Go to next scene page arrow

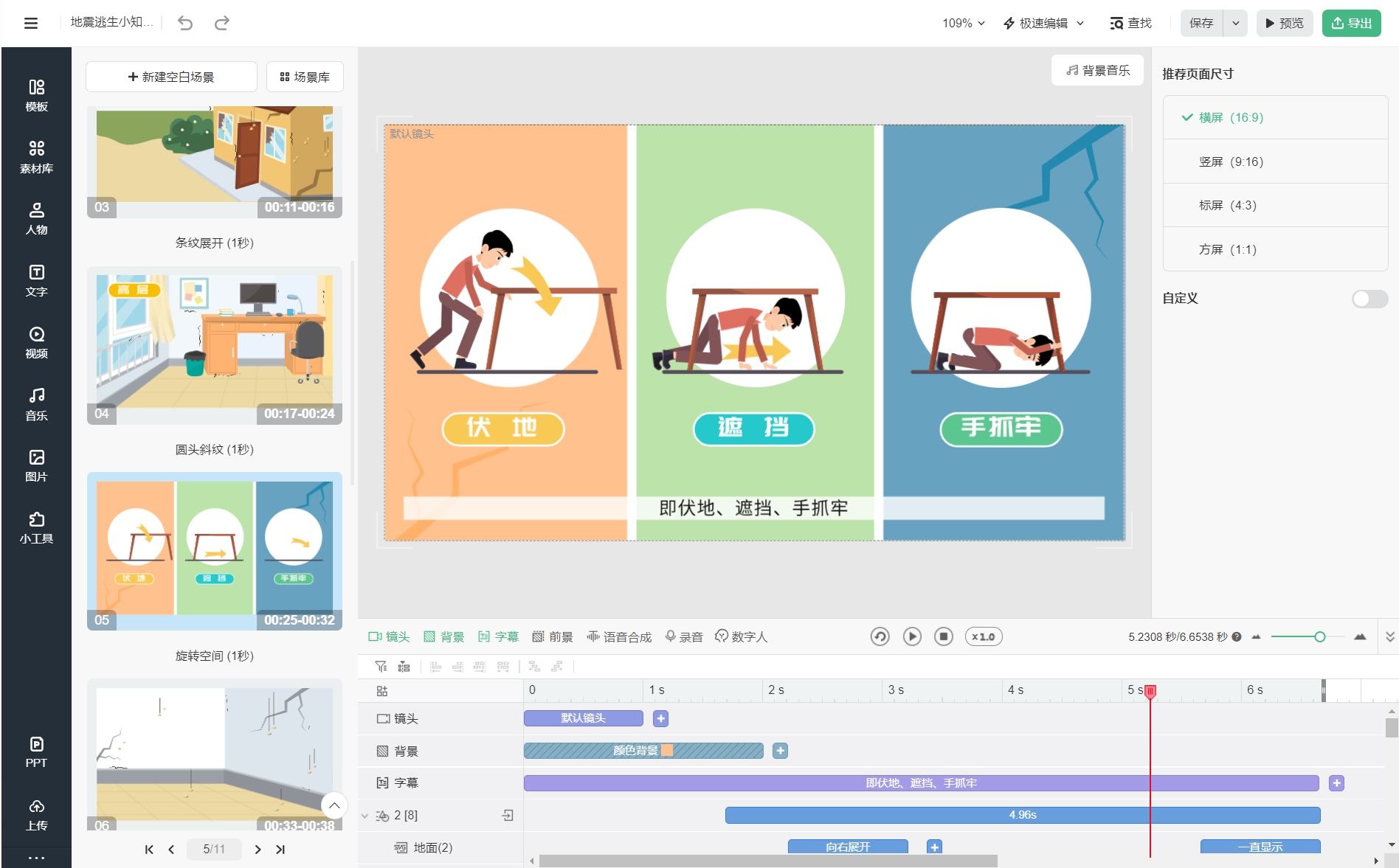[x=258, y=850]
